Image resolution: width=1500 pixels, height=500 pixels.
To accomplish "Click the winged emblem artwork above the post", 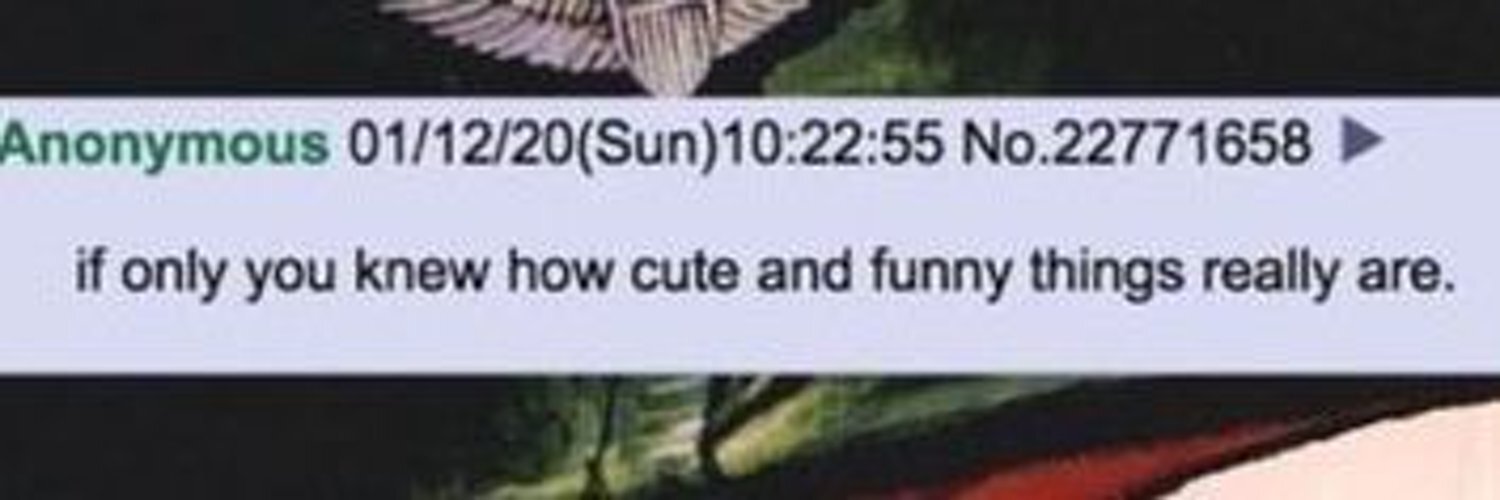I will click(x=590, y=37).
